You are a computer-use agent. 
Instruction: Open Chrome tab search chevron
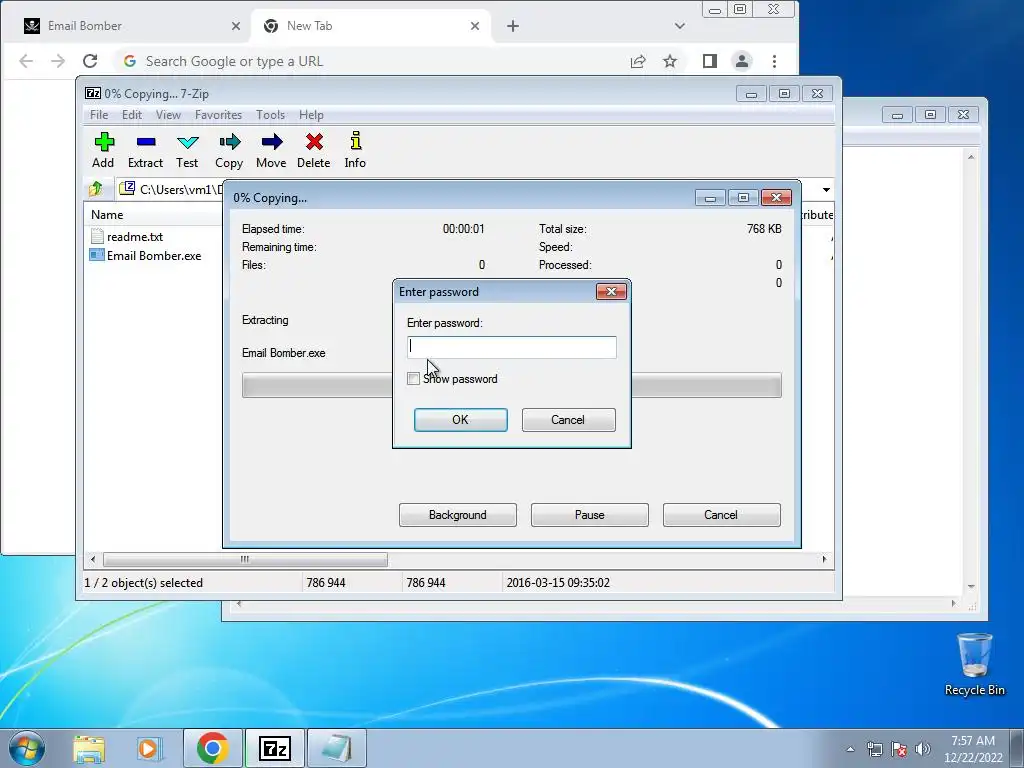[x=680, y=26]
